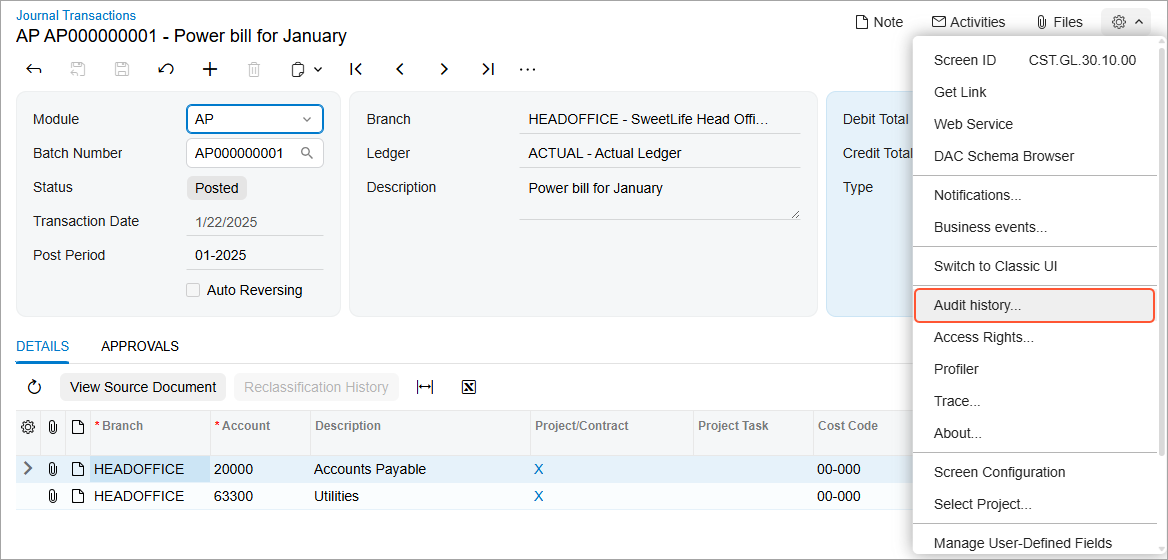This screenshot has width=1168, height=560.
Task: Open Files in the title bar
Action: click(x=1058, y=22)
